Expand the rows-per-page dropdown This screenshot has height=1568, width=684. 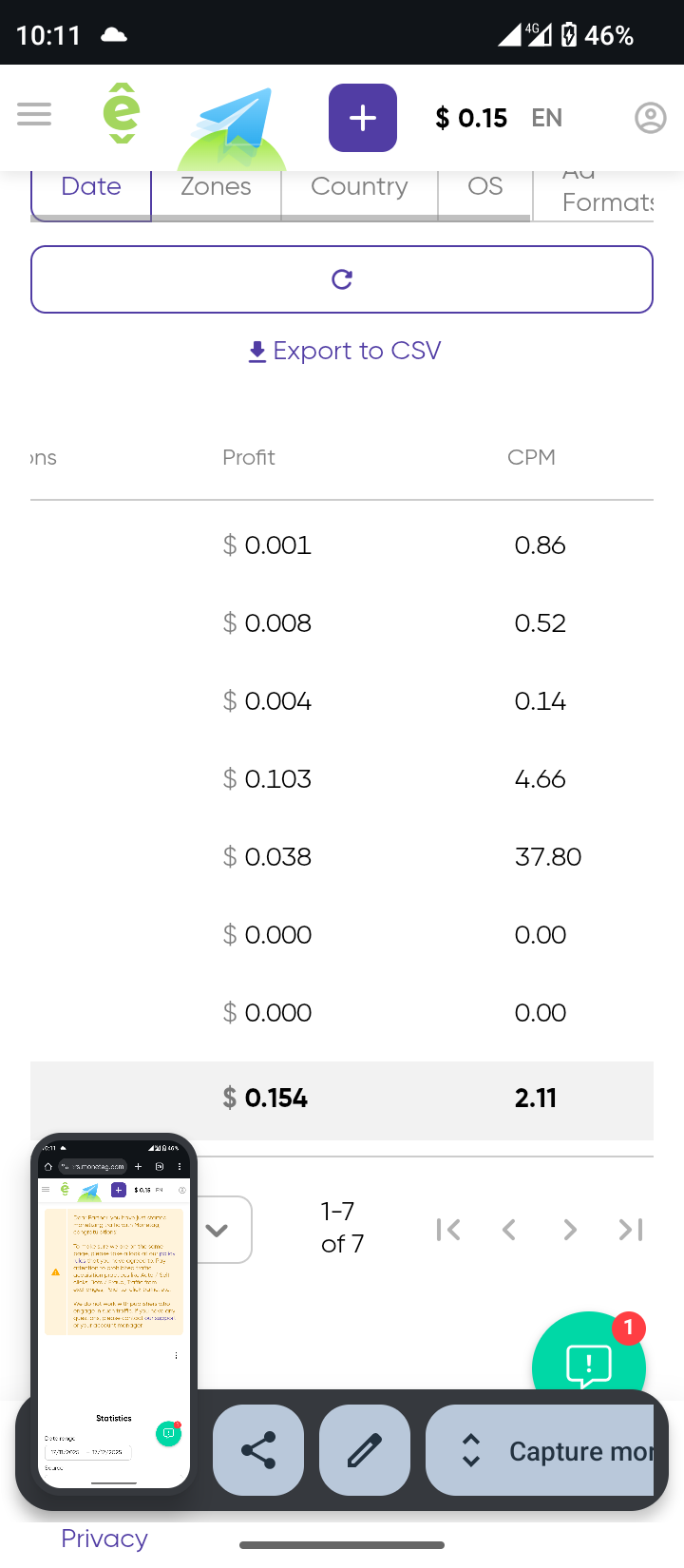point(218,1230)
